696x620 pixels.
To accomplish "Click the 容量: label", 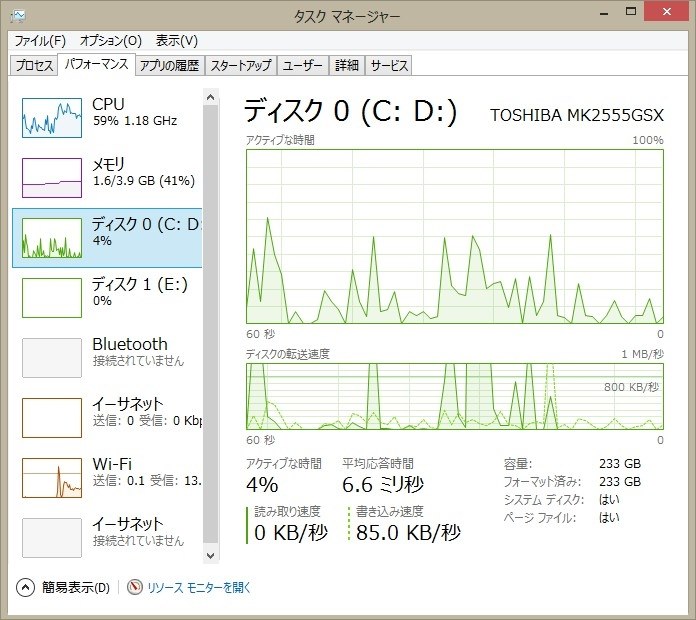I will tap(518, 464).
